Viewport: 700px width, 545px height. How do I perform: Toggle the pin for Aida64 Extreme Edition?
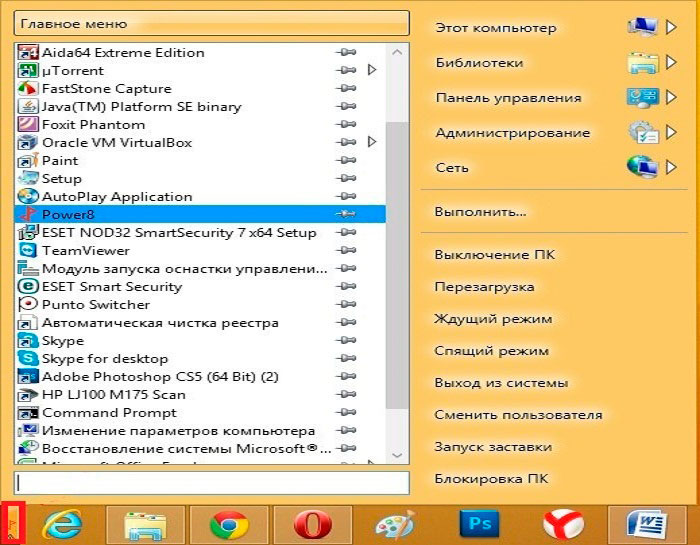tap(346, 53)
